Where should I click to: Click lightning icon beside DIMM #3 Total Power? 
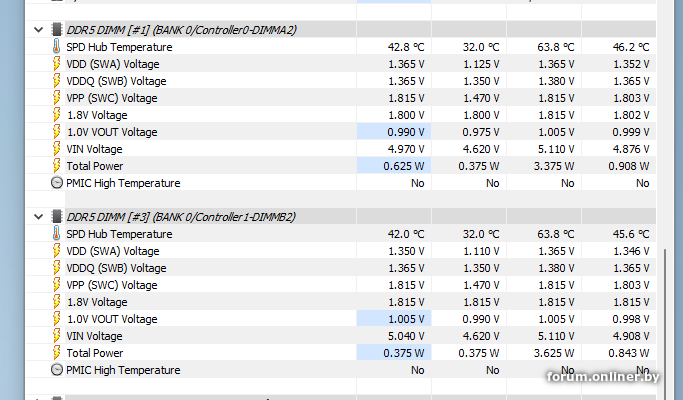(56, 353)
